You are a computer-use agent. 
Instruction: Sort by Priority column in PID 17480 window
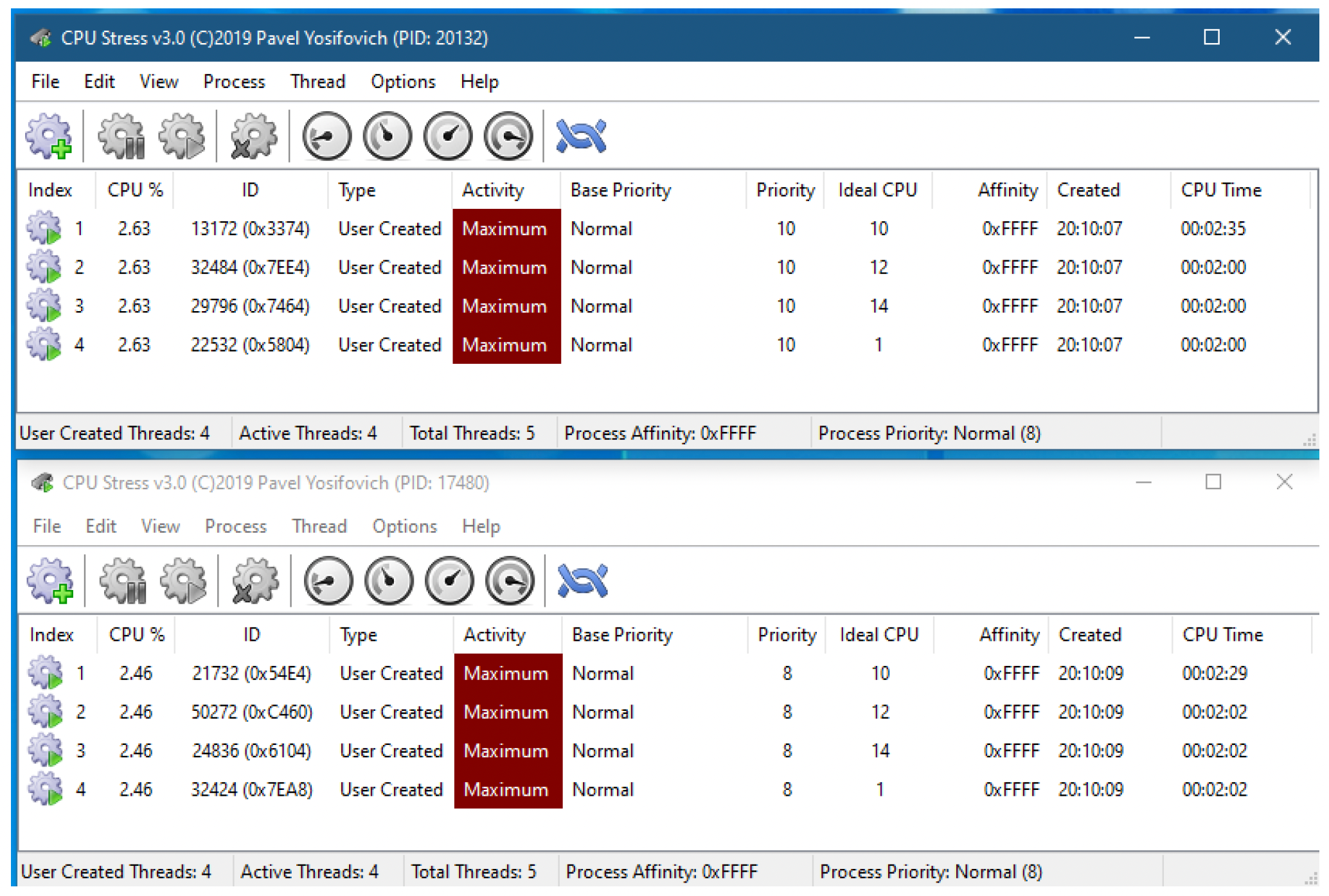pos(787,635)
